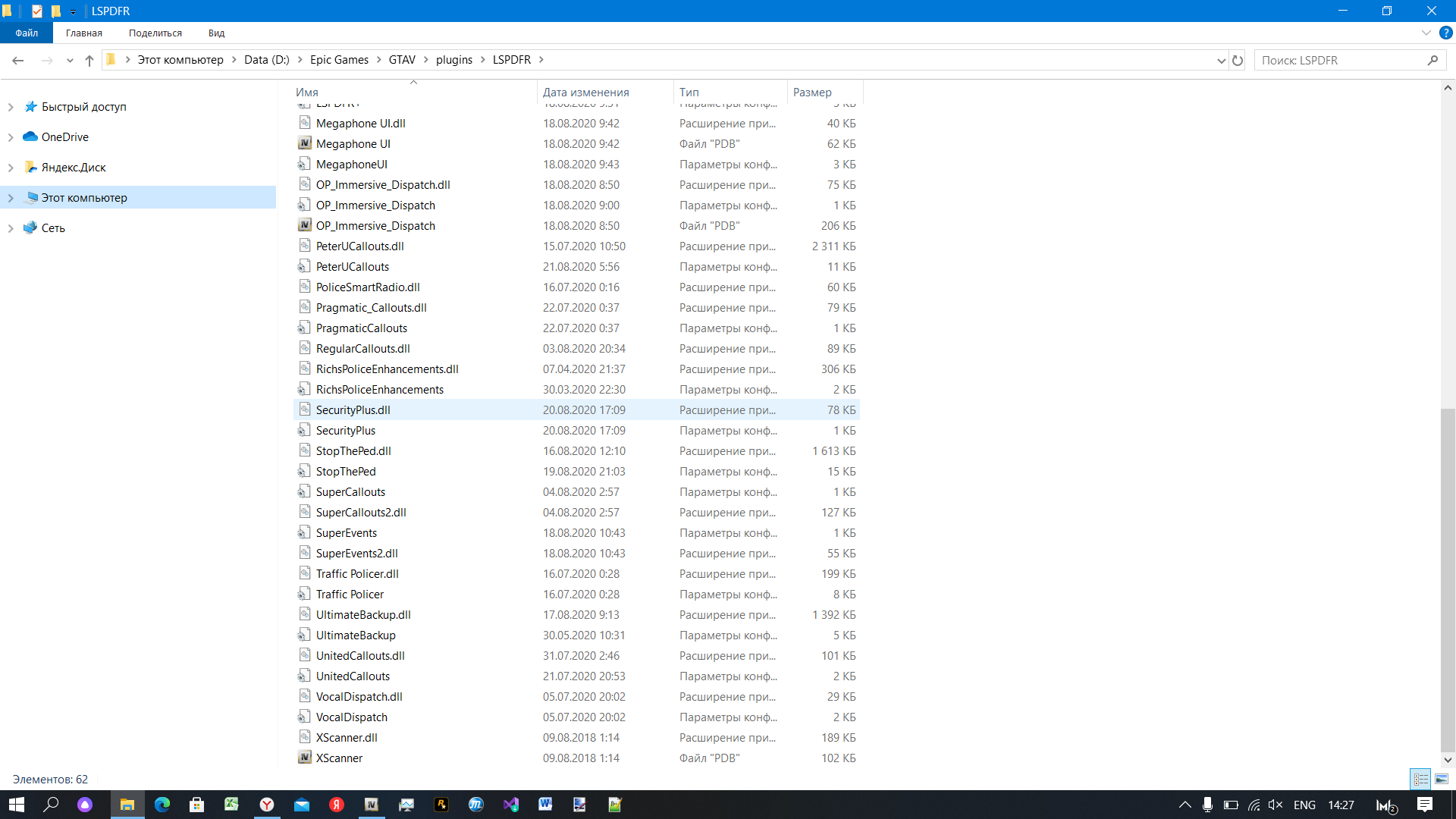Switch to large thumbnails view icon
Screen dimensions: 1456x819
[1442, 779]
